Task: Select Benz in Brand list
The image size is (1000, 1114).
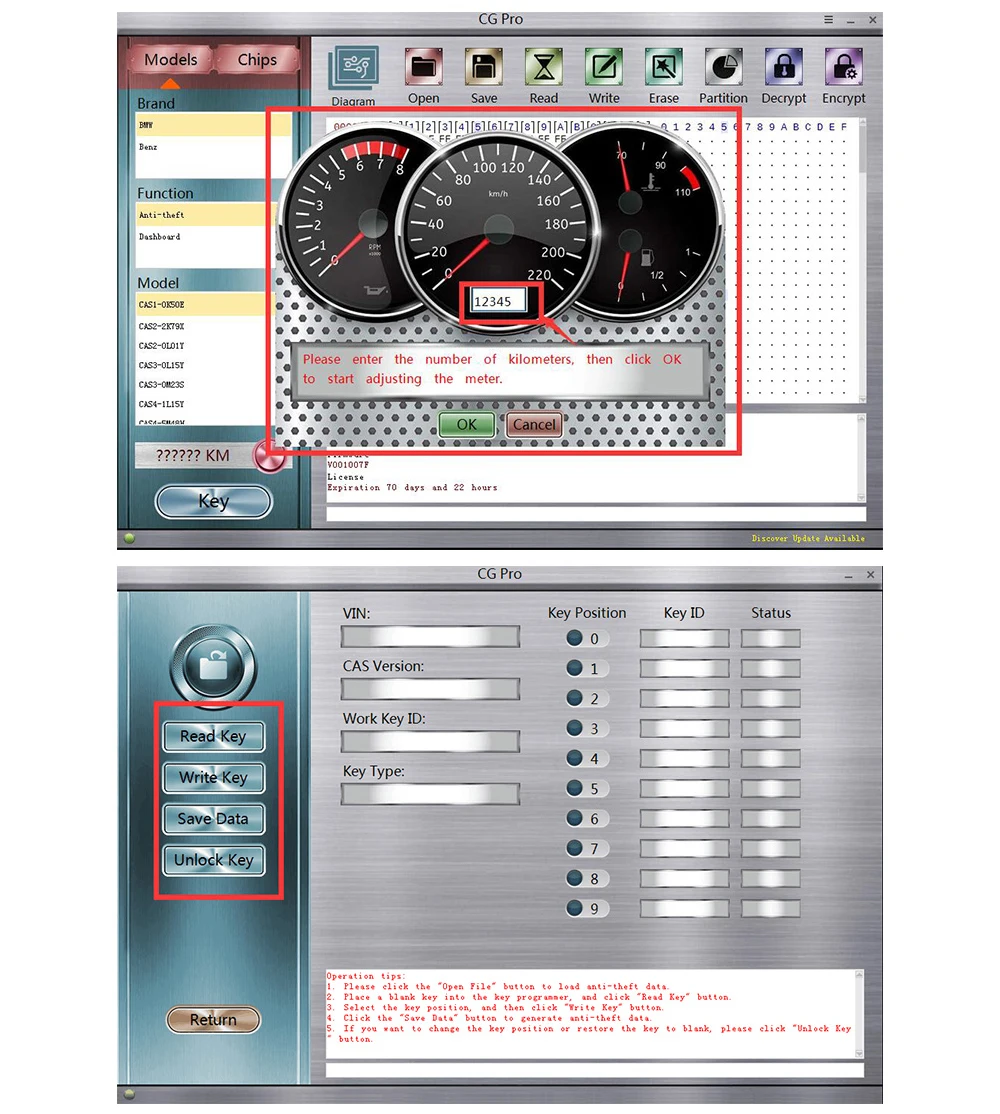Action: [x=213, y=147]
